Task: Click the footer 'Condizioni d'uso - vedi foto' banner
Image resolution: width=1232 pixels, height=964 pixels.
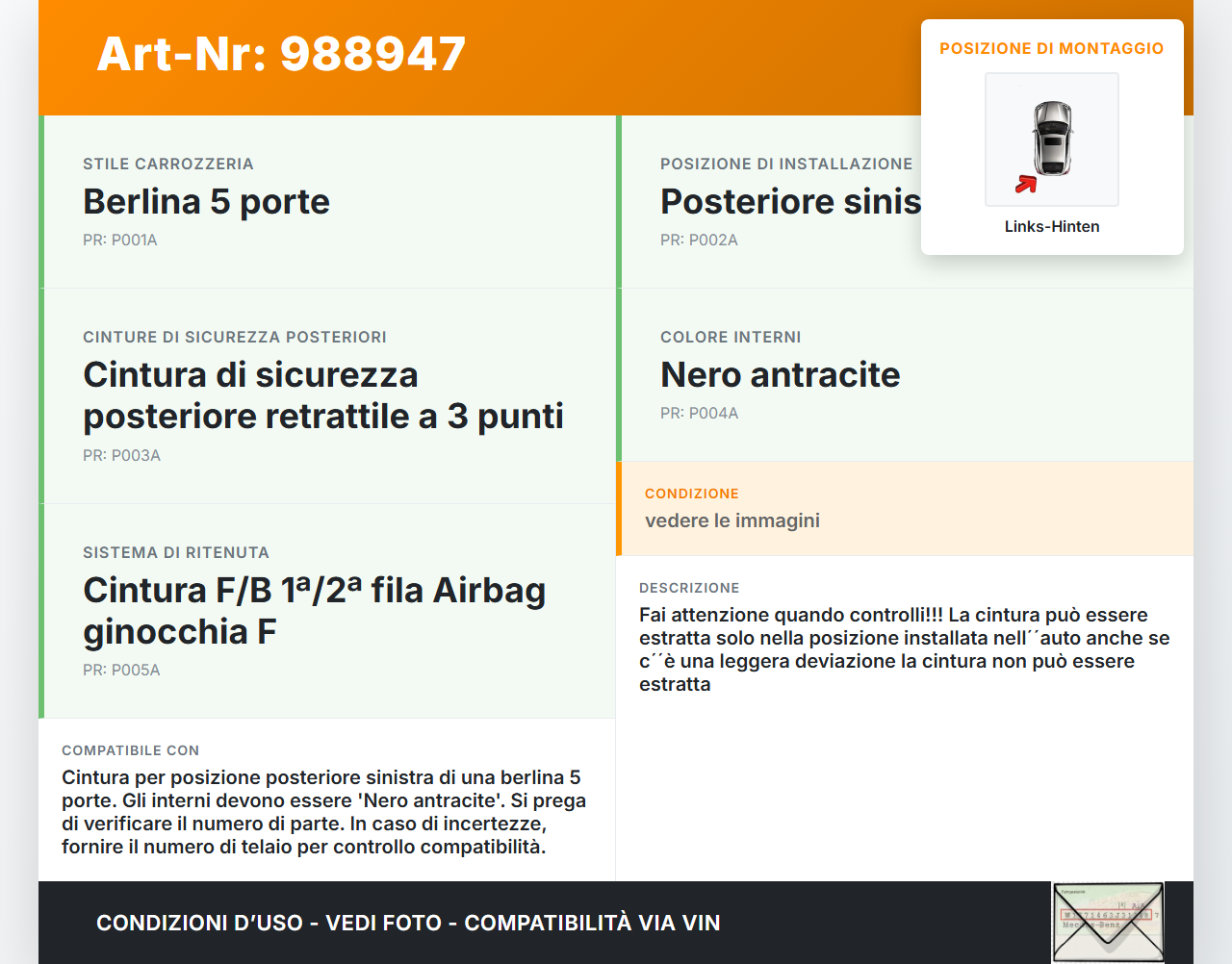Action: (408, 923)
